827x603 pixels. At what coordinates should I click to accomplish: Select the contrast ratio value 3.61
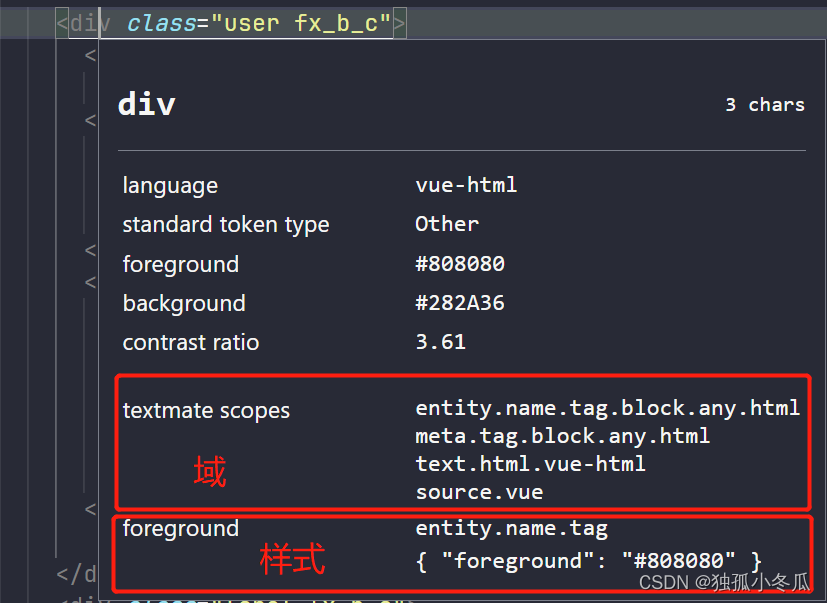[x=440, y=342]
